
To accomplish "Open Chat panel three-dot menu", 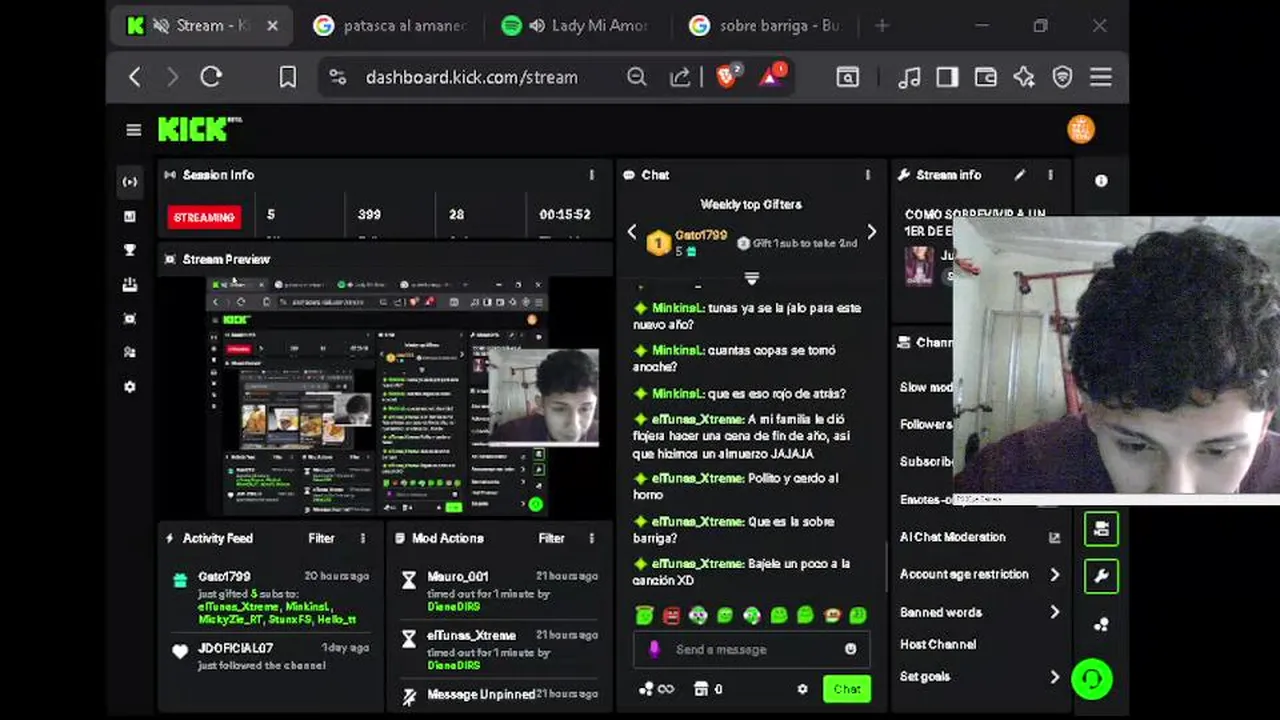I will [x=868, y=175].
